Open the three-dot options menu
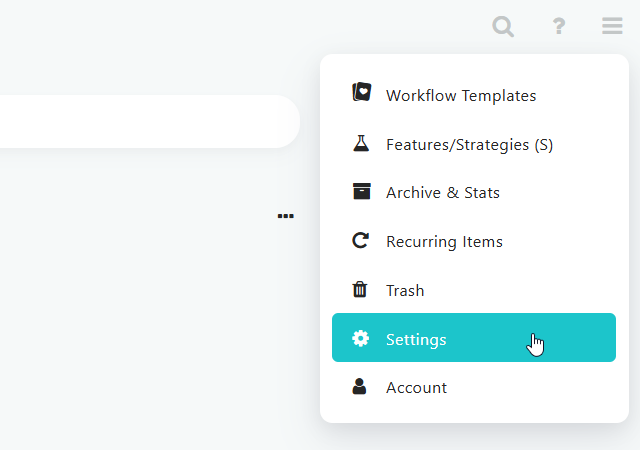The width and height of the screenshot is (640, 450). click(x=285, y=216)
